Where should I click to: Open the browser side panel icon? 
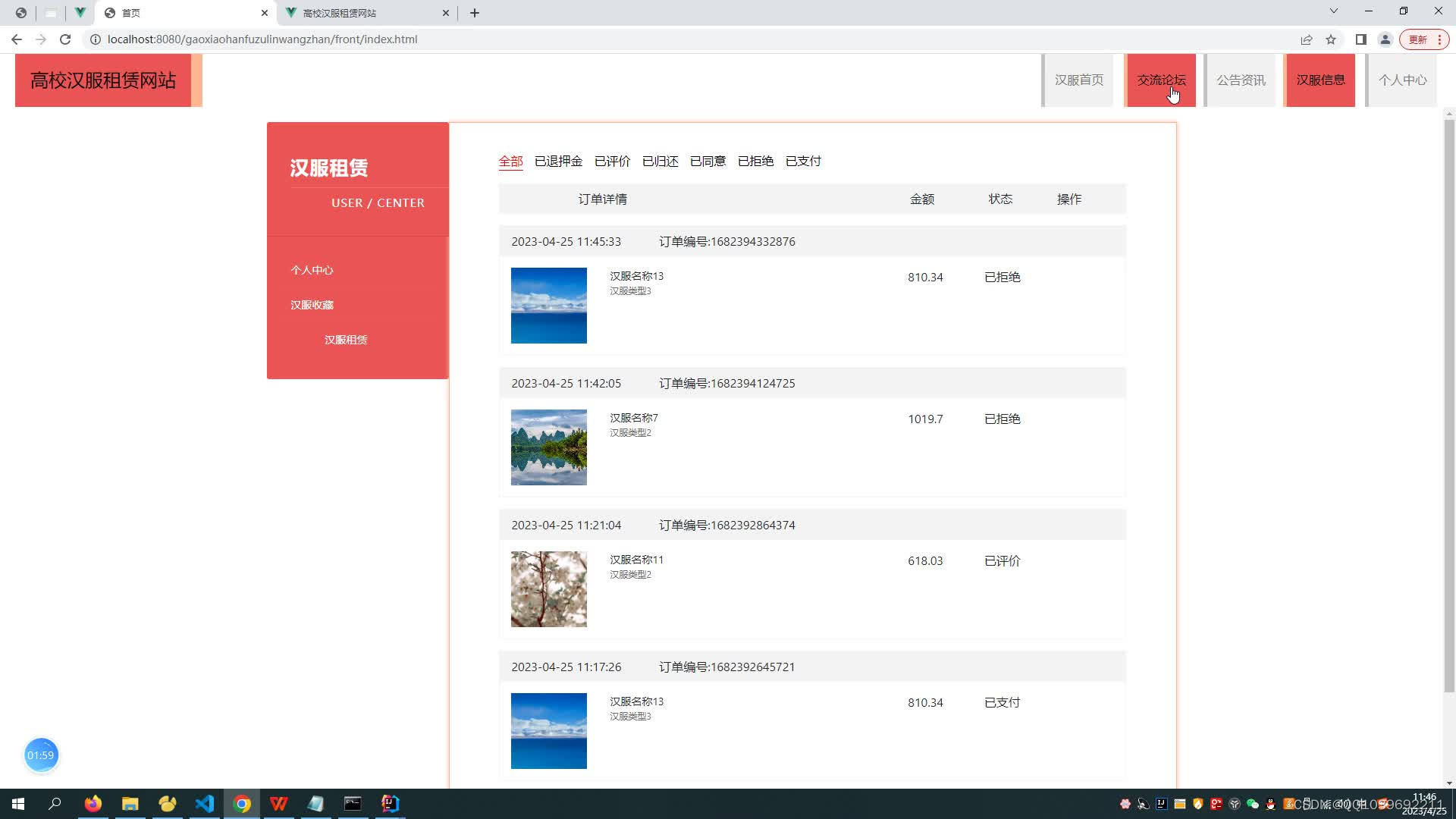point(1361,39)
